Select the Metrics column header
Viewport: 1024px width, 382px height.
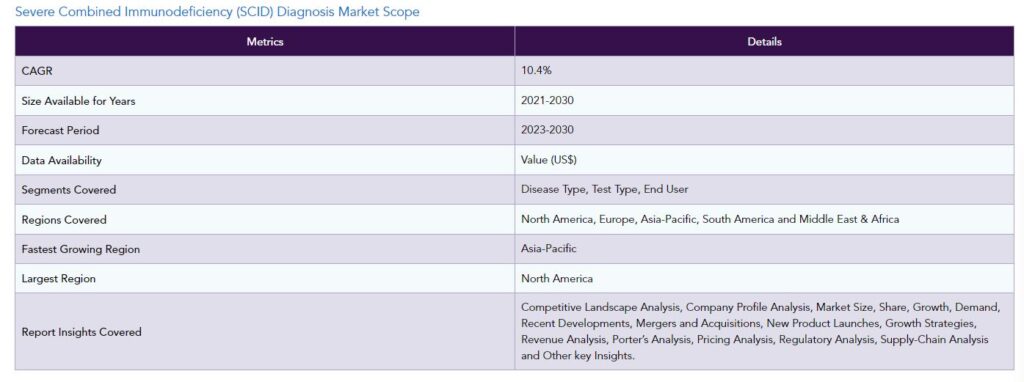[x=264, y=41]
